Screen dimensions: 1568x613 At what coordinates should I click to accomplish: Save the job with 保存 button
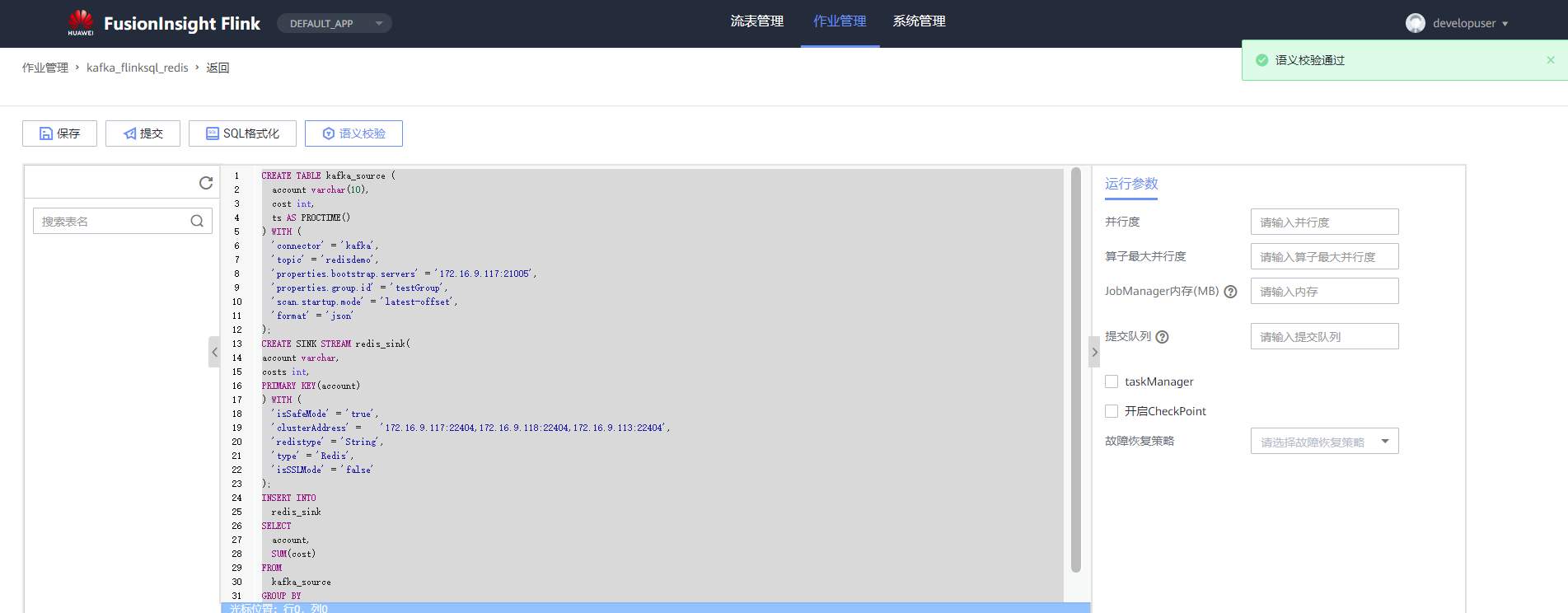(59, 133)
